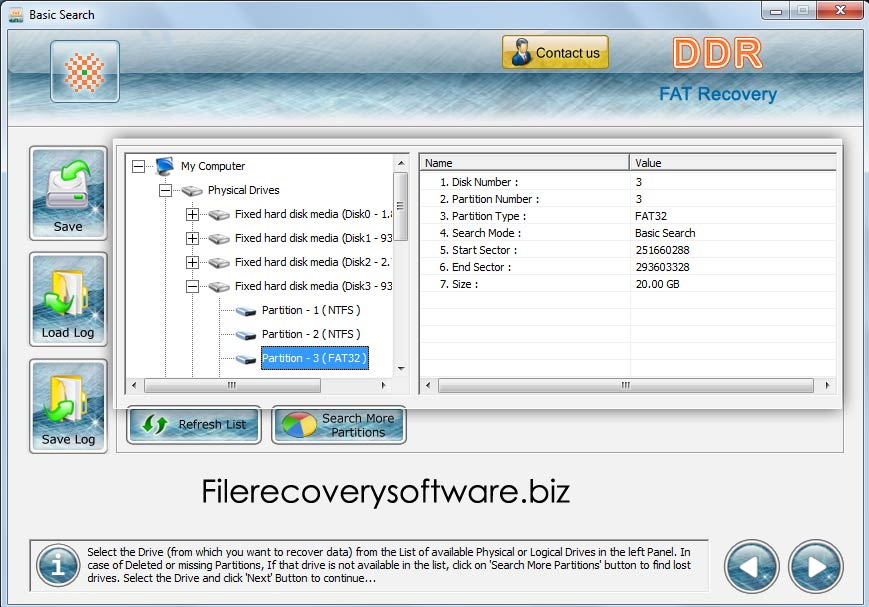Expand the Disk1 hard disk node
Screen dimensions: 869x607
[x=192, y=238]
